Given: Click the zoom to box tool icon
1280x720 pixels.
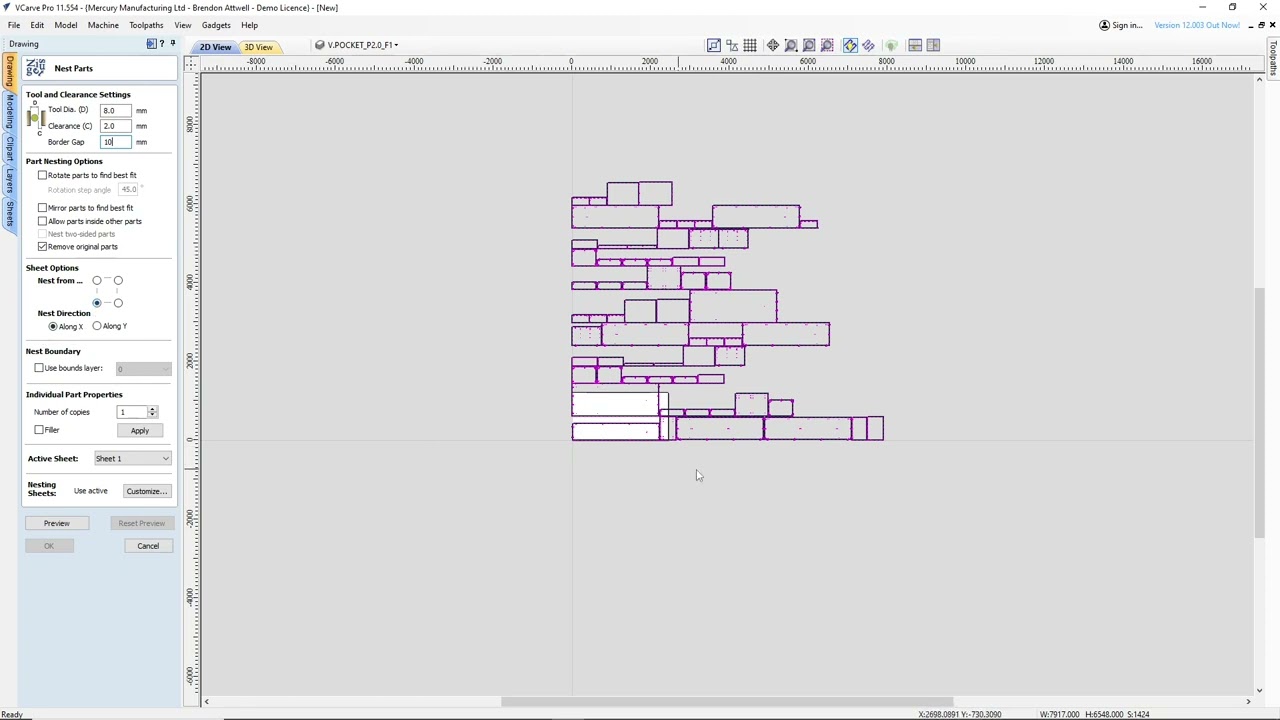Looking at the screenshot, I should point(791,45).
